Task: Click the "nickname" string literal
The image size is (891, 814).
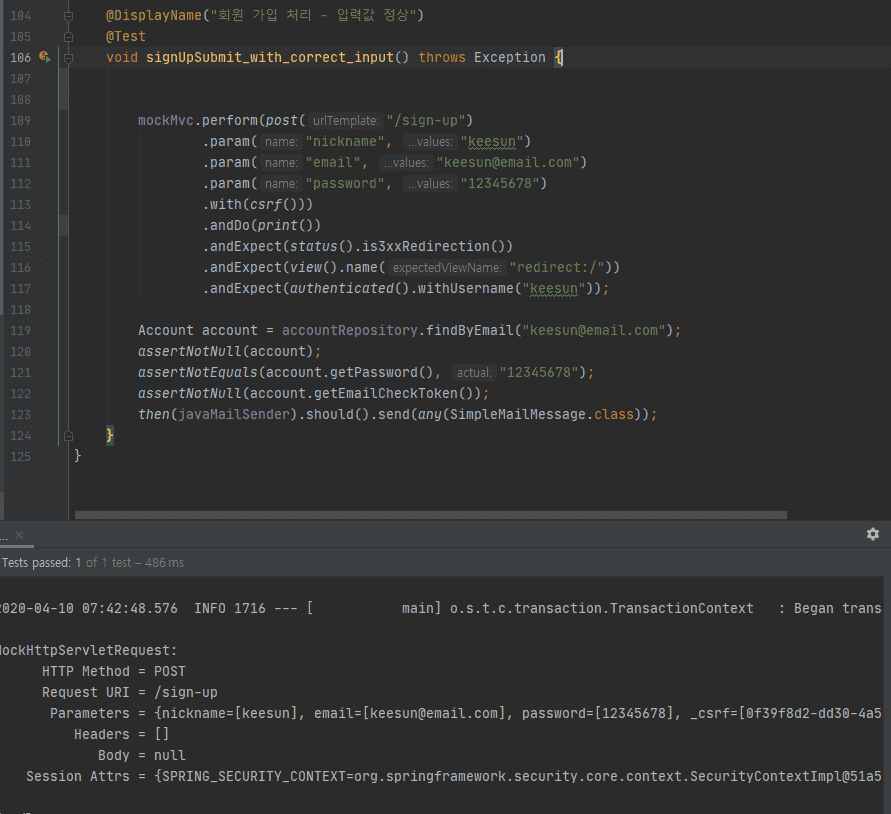Action: 345,142
